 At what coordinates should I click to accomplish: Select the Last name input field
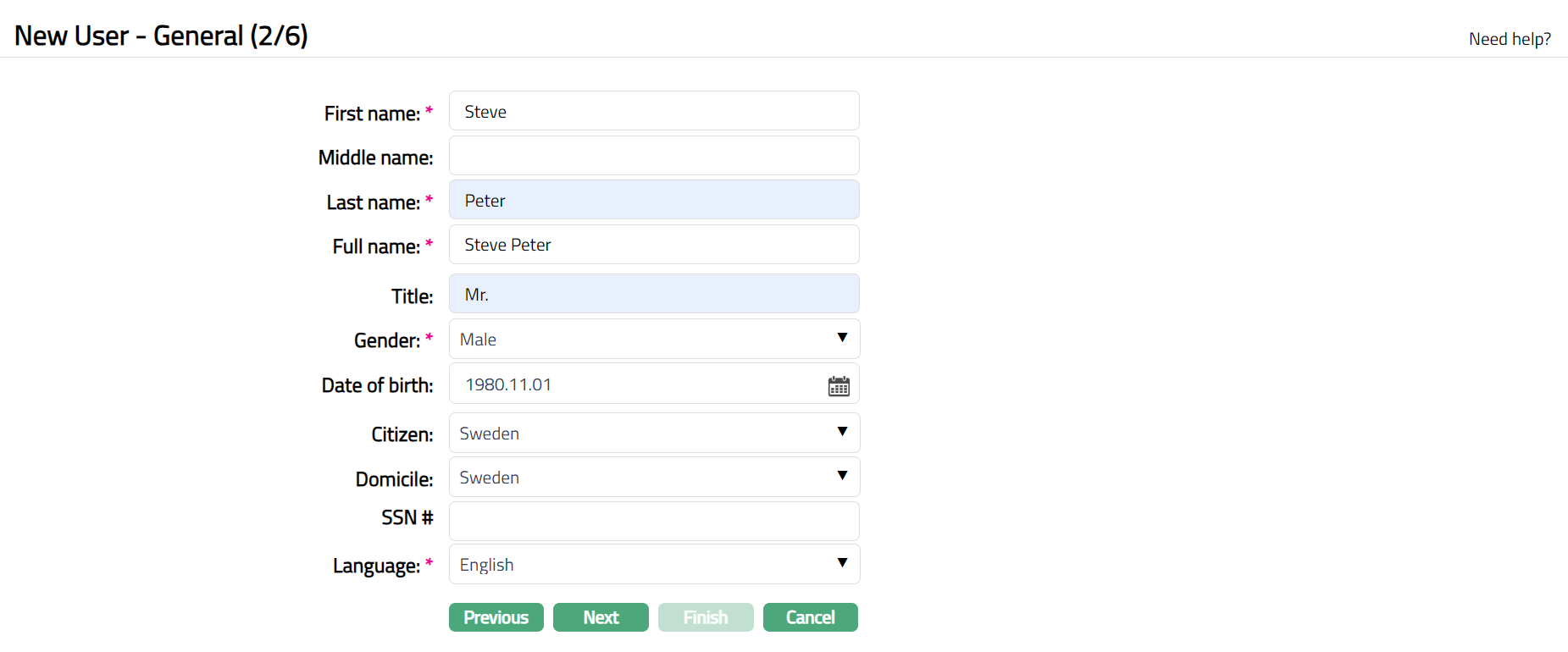click(x=653, y=200)
